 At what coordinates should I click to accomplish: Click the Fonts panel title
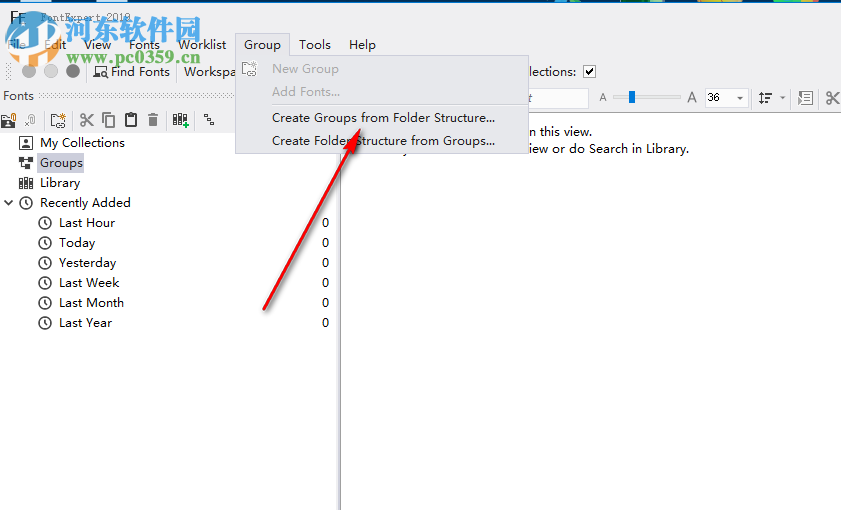click(x=18, y=96)
